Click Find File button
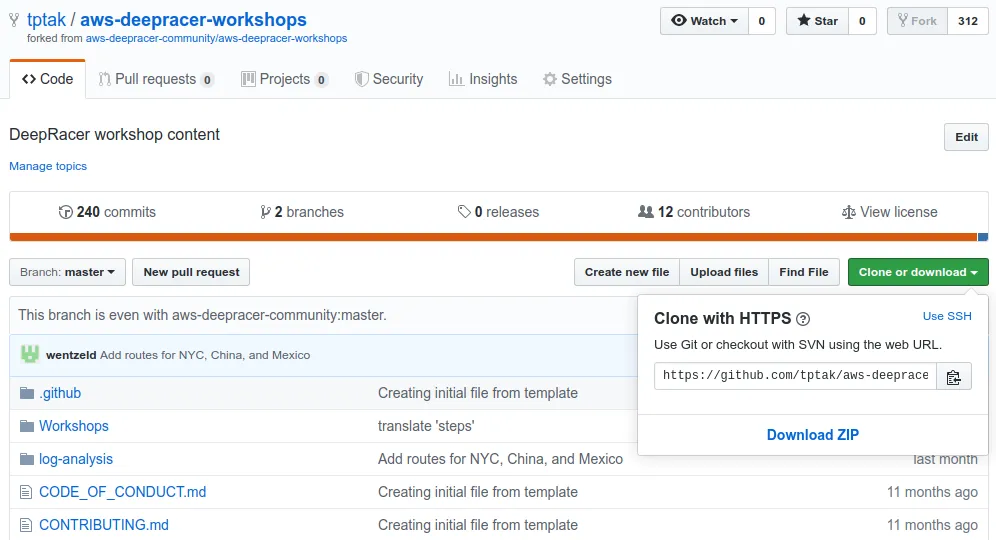Screen dimensions: 996x540 [x=804, y=273]
